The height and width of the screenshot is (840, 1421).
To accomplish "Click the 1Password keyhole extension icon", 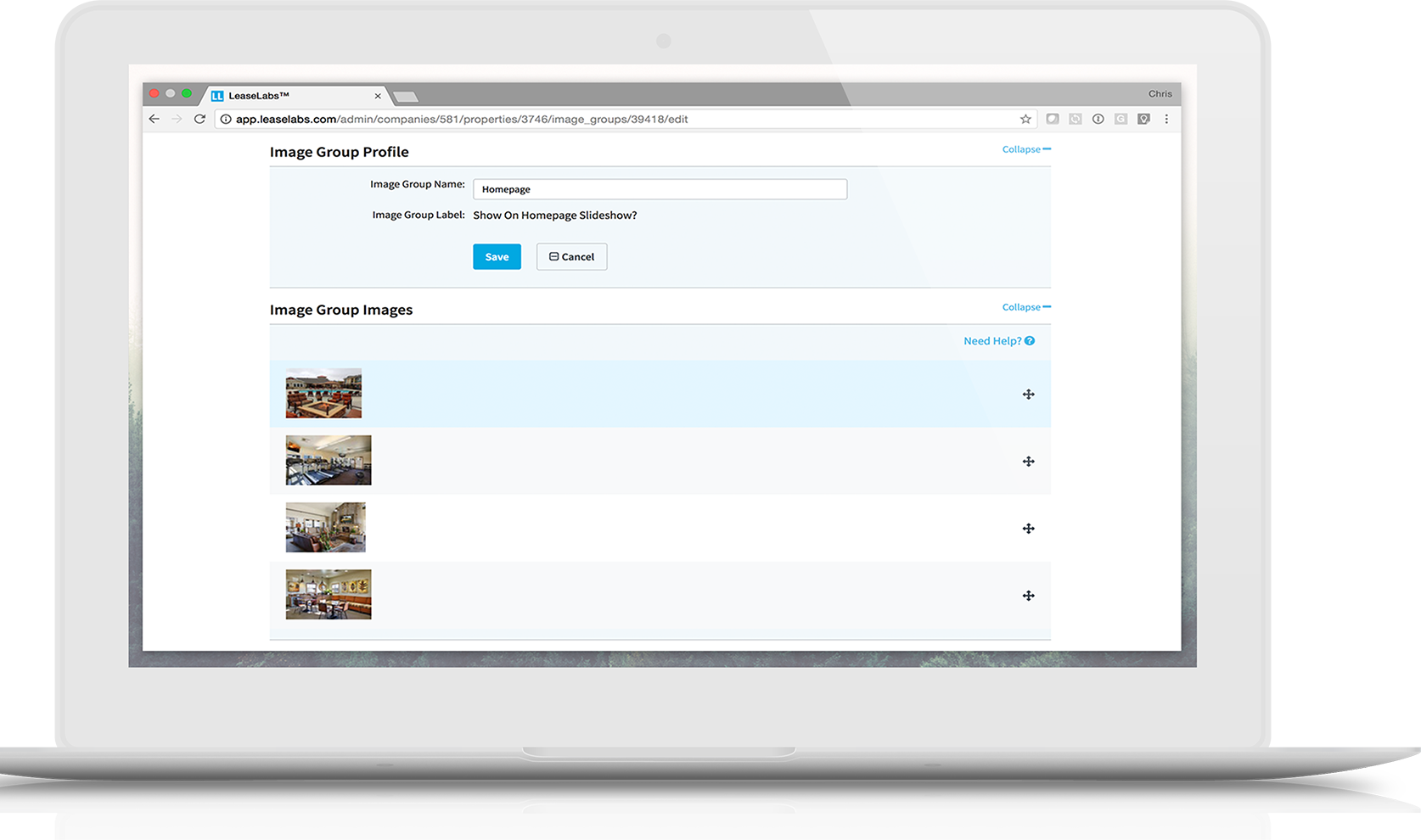I will (x=1098, y=119).
